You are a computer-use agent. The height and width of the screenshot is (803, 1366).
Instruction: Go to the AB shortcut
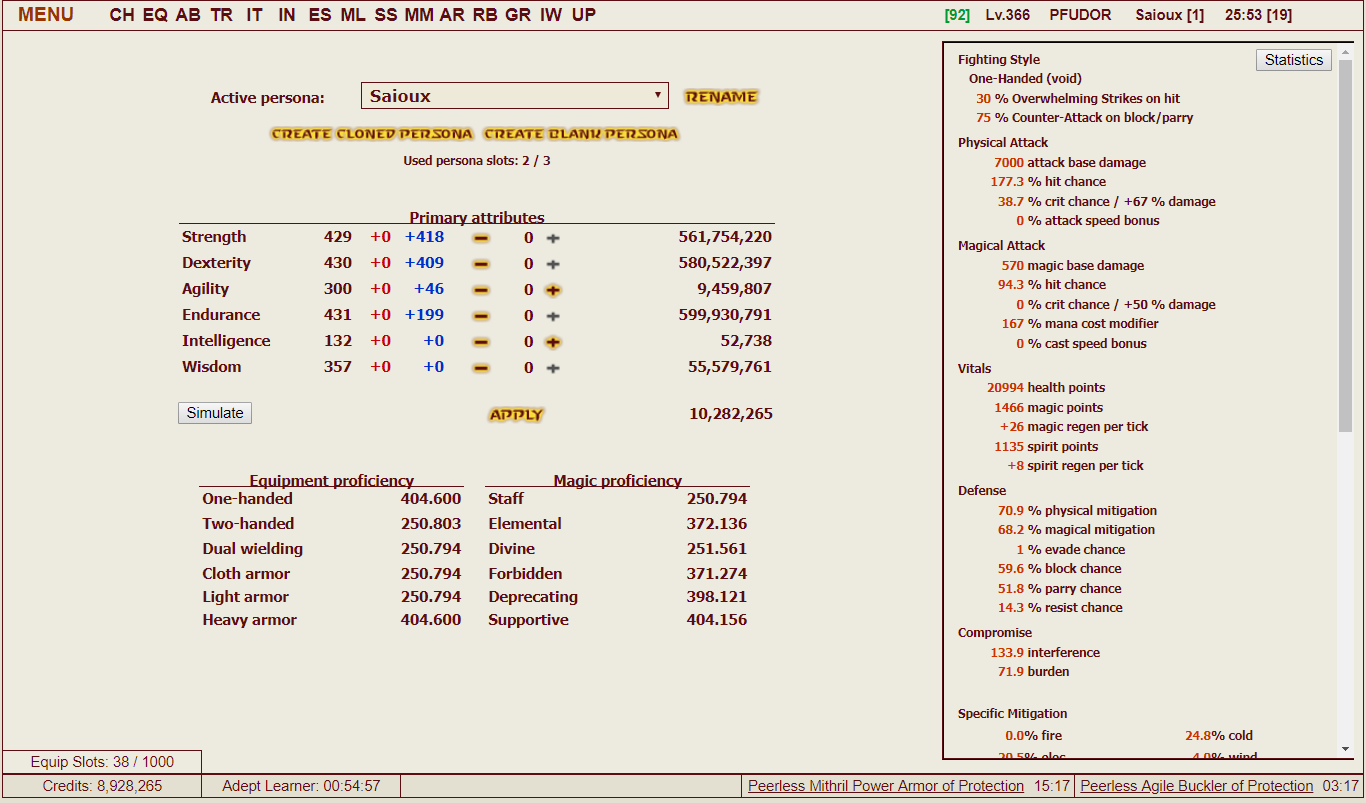click(x=188, y=15)
